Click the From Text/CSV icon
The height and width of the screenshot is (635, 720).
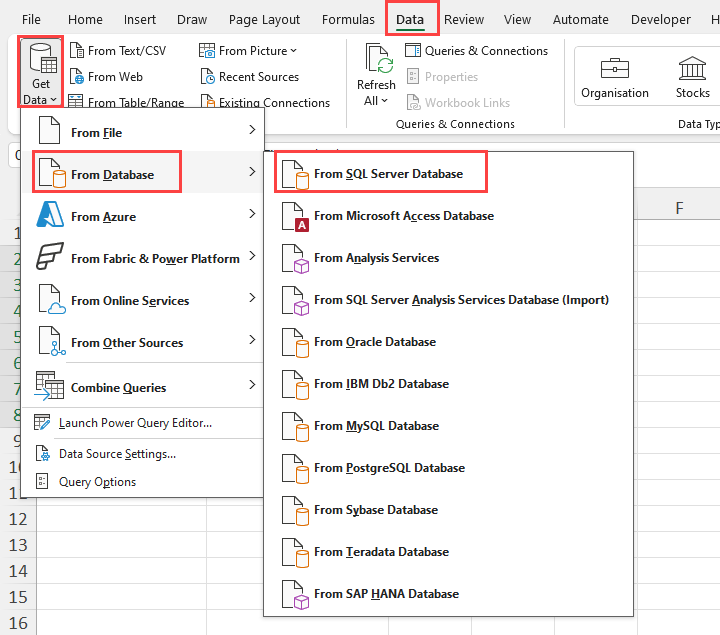click(x=76, y=51)
